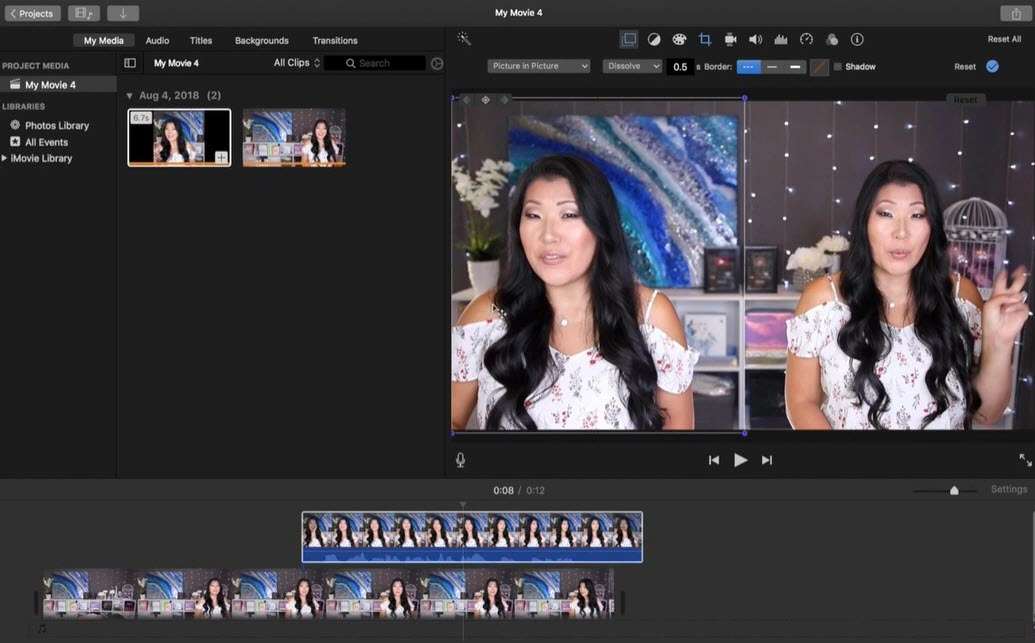This screenshot has height=643, width=1035.
Task: Open timeline Settings
Action: (1009, 489)
